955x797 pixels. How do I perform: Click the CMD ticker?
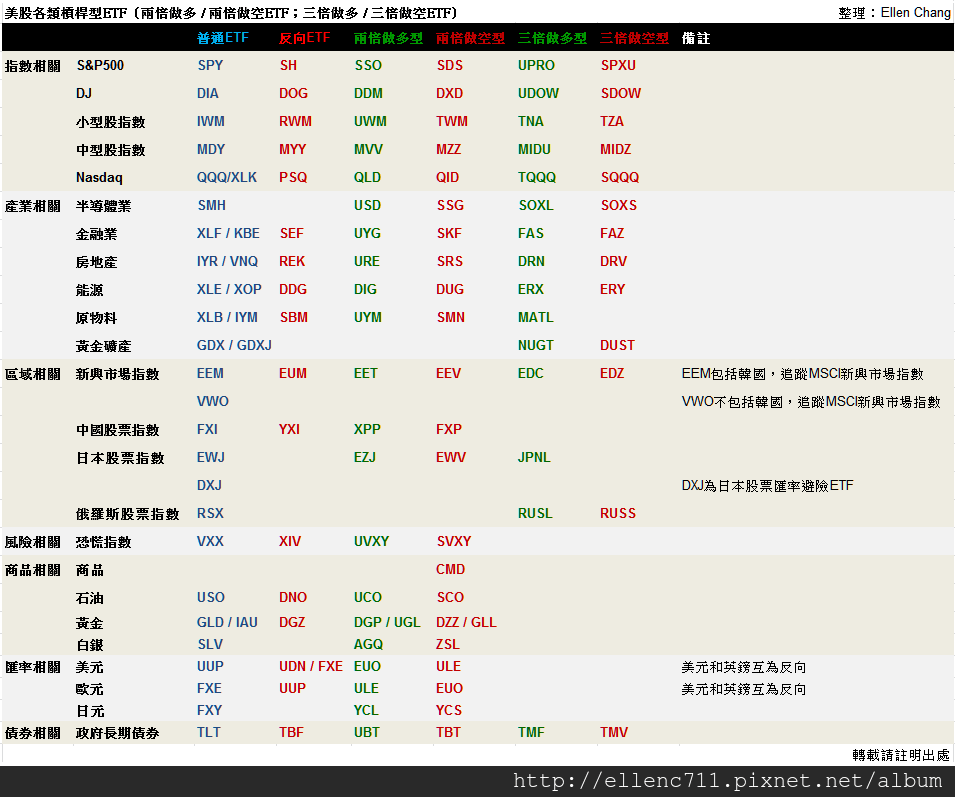[x=450, y=569]
